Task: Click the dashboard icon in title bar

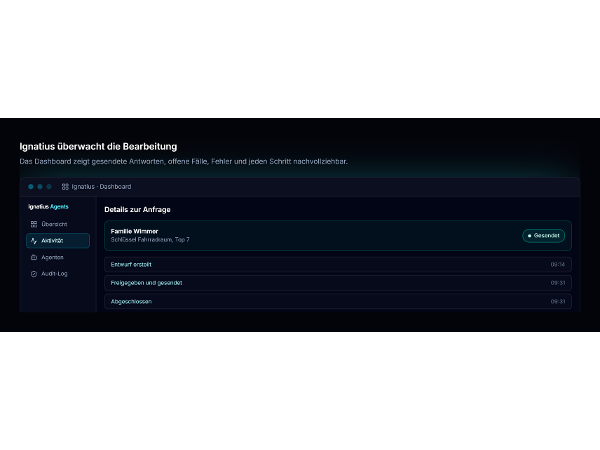Action: click(65, 187)
